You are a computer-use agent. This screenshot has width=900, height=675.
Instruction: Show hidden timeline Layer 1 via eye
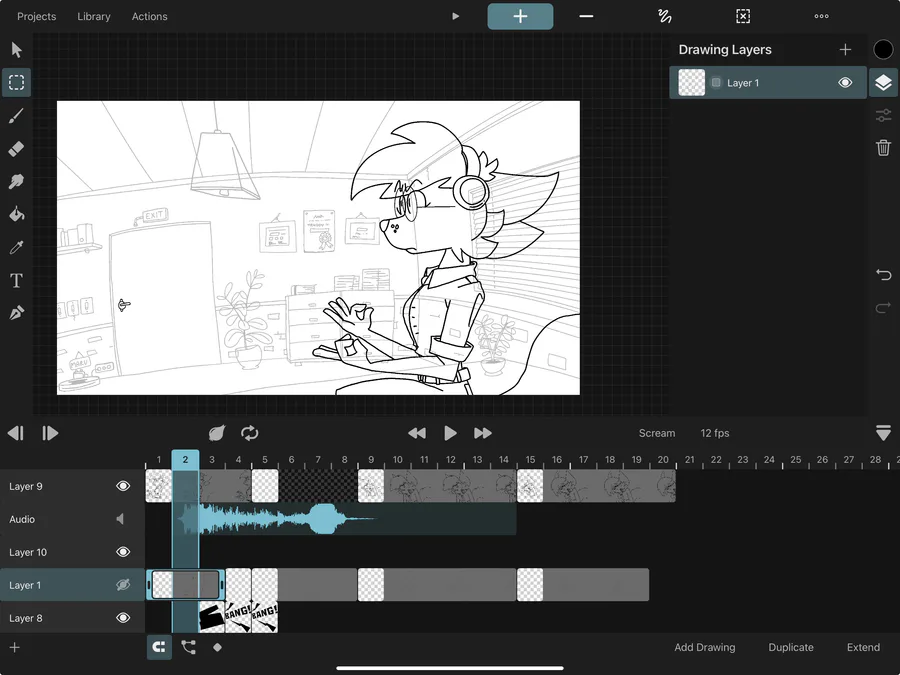click(123, 585)
